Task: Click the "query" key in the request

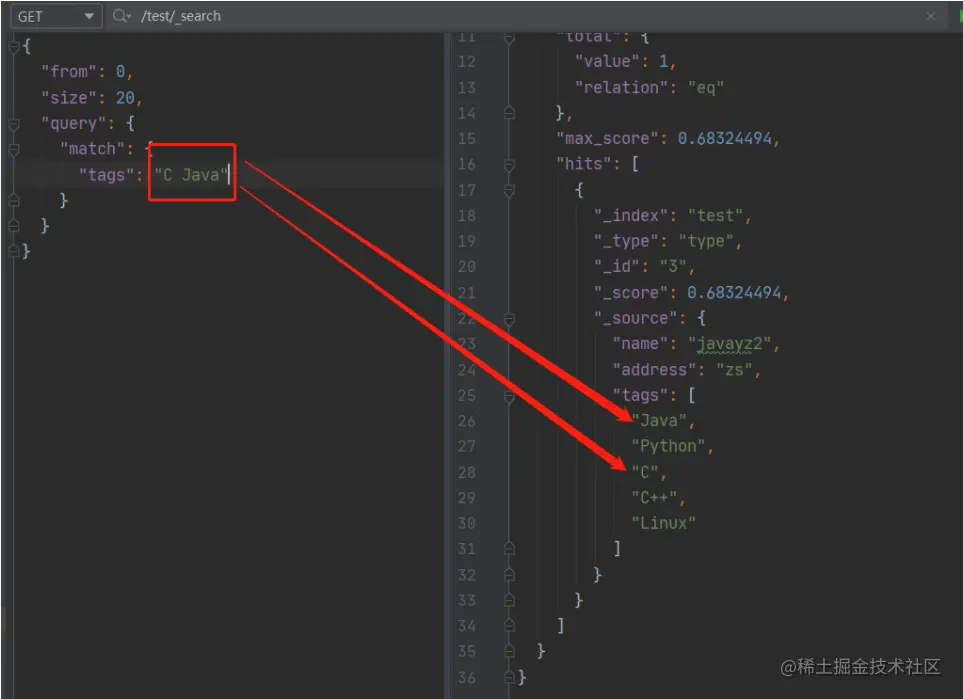Action: click(74, 123)
